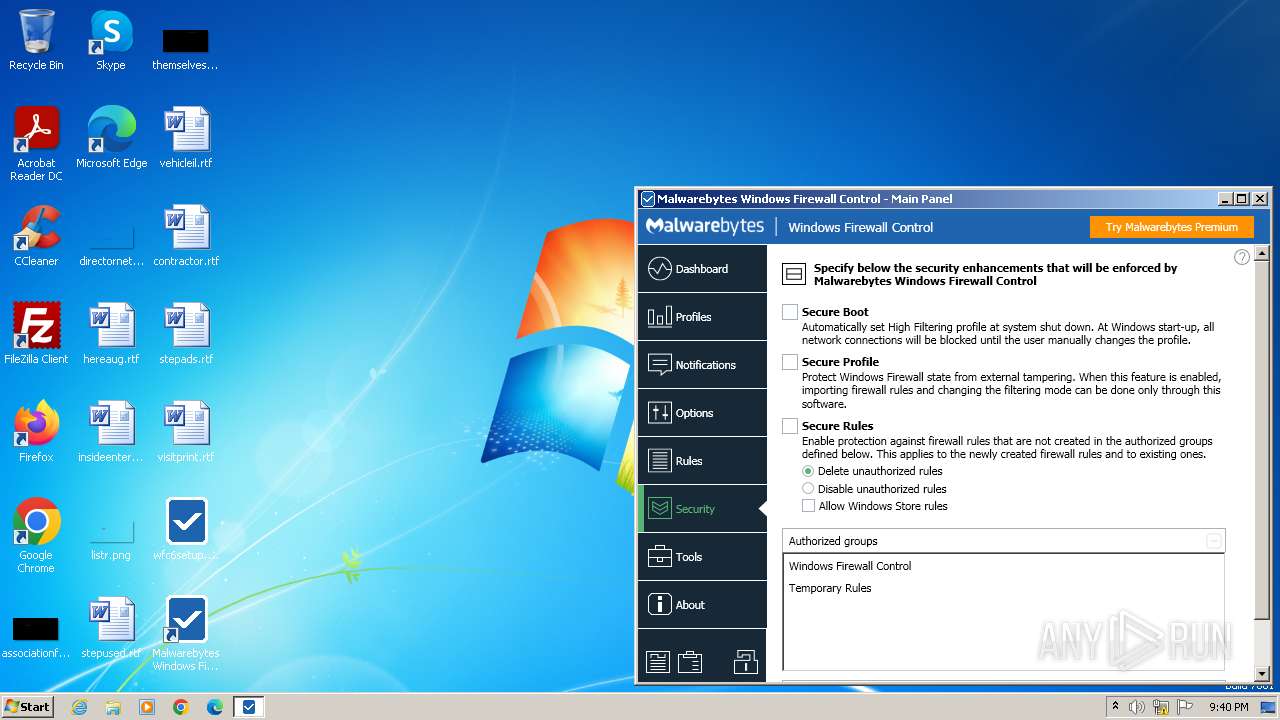Open Edge from the taskbar
The width and height of the screenshot is (1280, 720).
[215, 707]
